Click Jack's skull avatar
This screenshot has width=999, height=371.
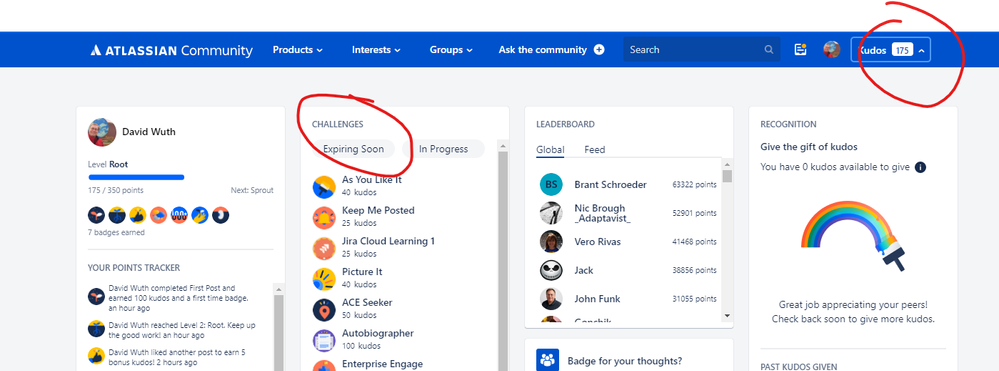click(x=551, y=270)
